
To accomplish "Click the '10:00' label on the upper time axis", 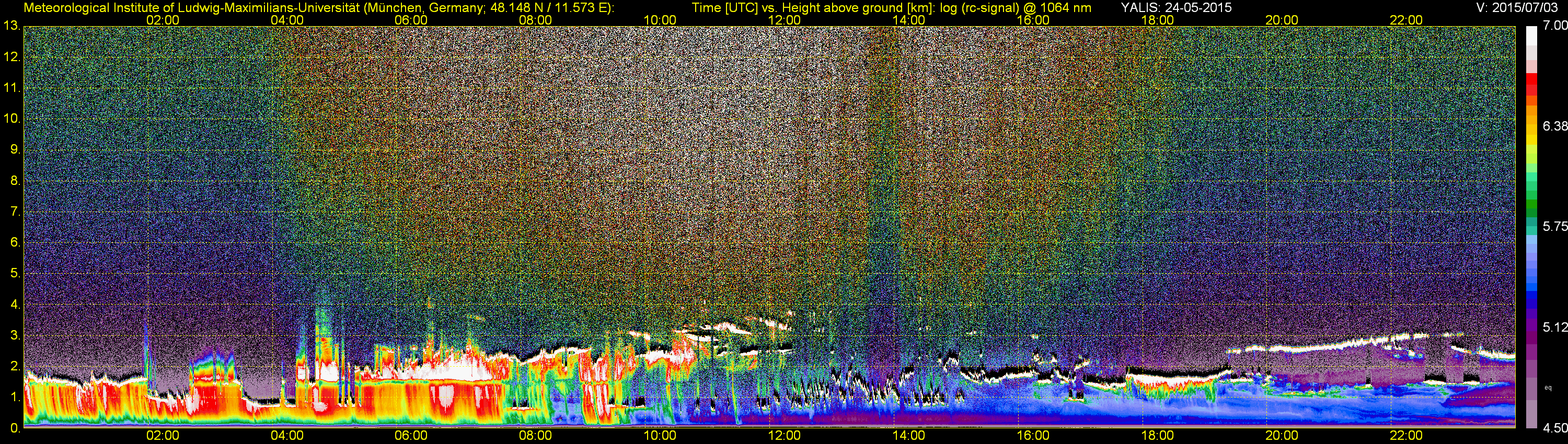I will pyautogui.click(x=660, y=20).
